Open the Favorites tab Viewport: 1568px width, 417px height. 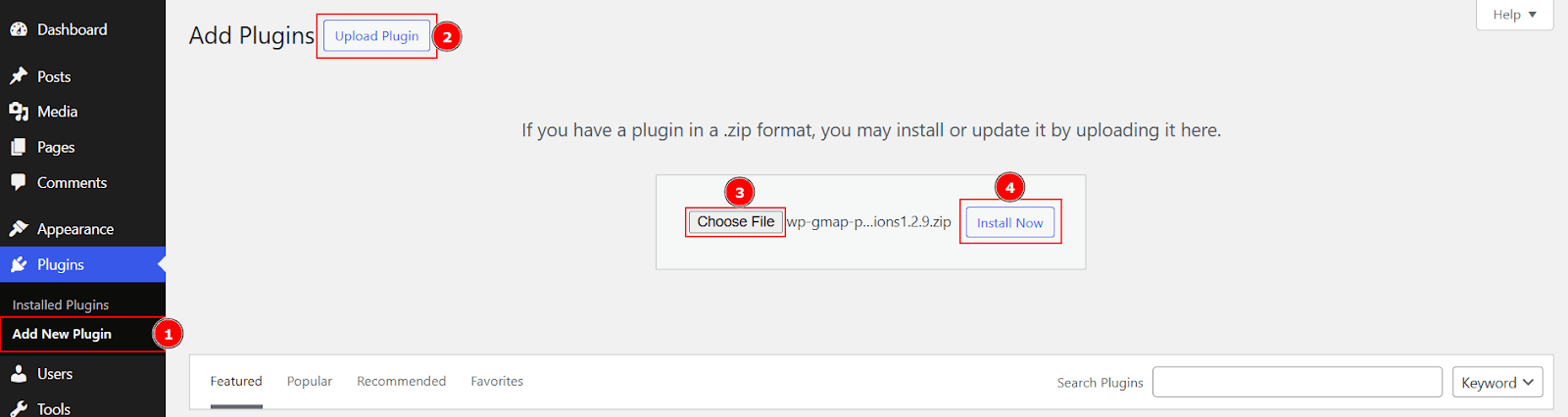tap(497, 382)
